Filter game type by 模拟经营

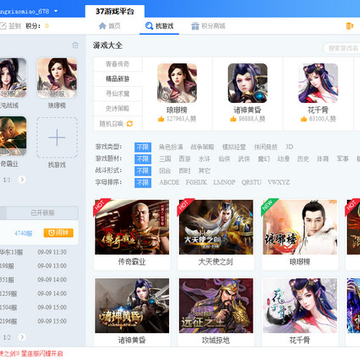coord(234,147)
